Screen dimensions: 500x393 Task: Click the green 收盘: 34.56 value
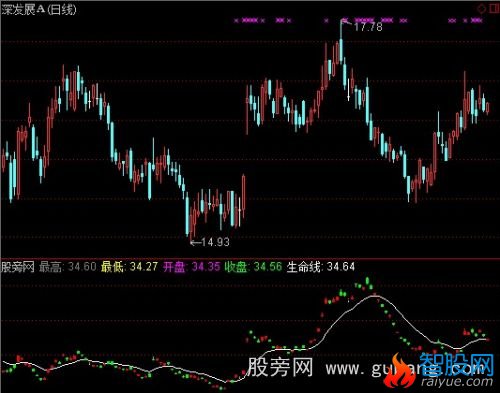pos(253,267)
